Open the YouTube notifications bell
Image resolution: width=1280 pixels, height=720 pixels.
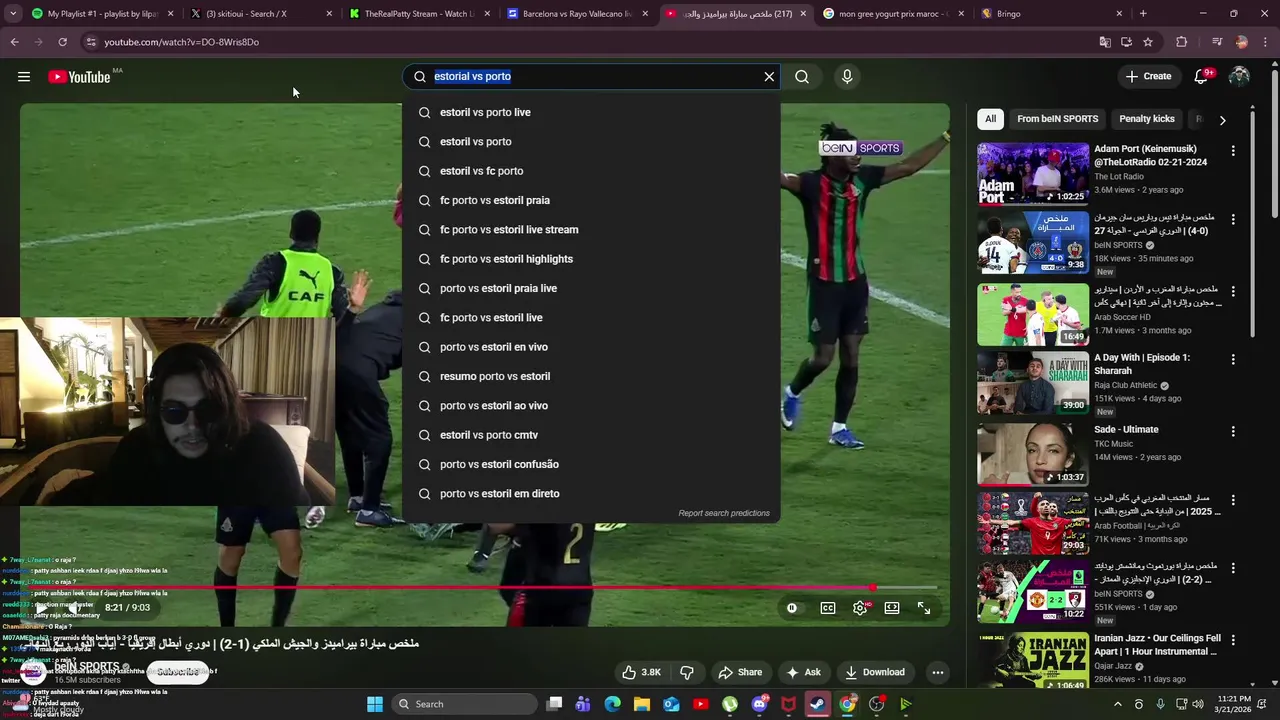(x=1202, y=77)
